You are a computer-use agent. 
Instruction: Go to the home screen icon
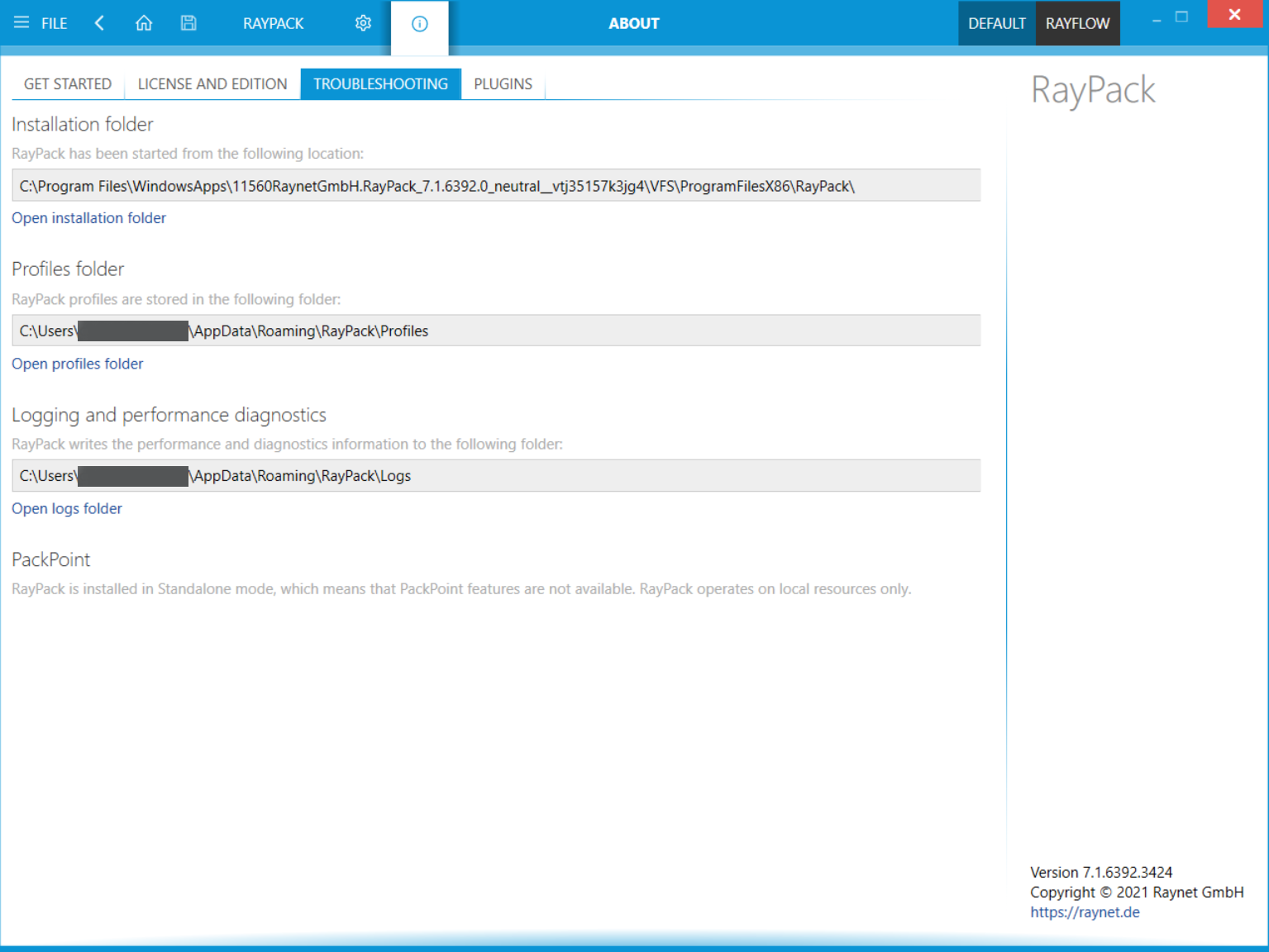click(144, 23)
